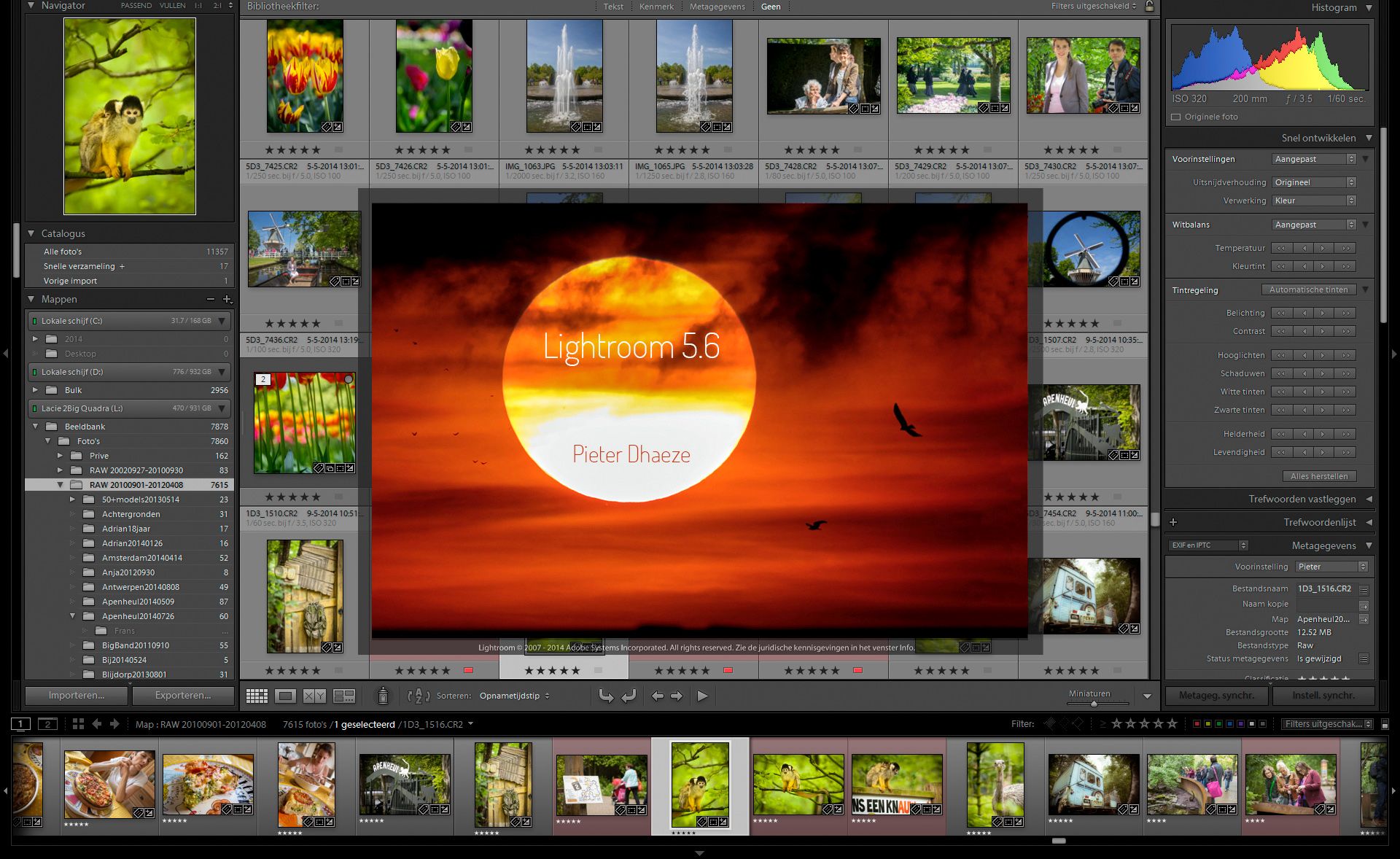This screenshot has width=1400, height=859.
Task: Open Uitsnijdverhouding Origineel dropdown
Action: [x=1314, y=182]
